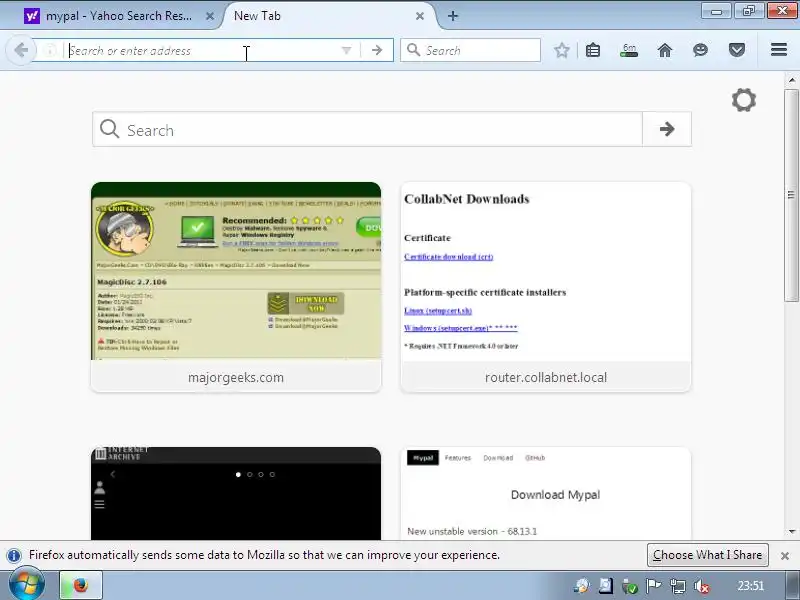Image resolution: width=800 pixels, height=600 pixels.
Task: Click into the Search or enter address field
Action: click(202, 50)
